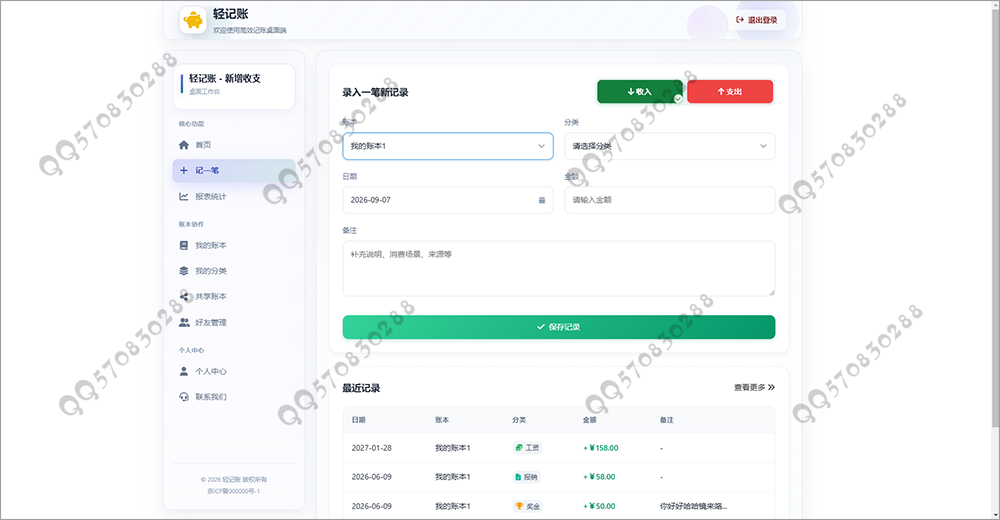Open 记一笔 in the sidebar

point(233,170)
